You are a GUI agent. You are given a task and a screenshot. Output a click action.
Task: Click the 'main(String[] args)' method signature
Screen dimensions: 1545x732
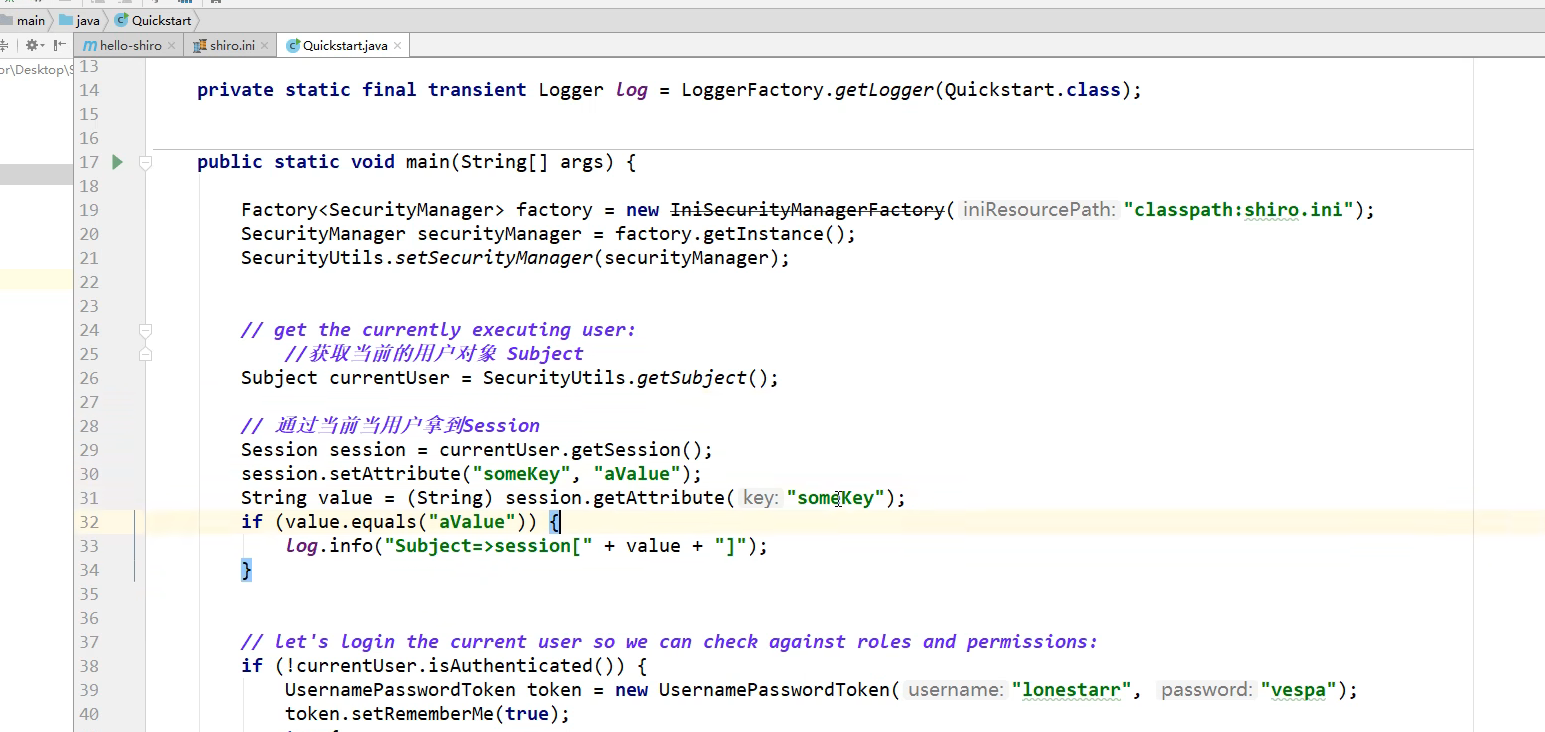tap(508, 162)
